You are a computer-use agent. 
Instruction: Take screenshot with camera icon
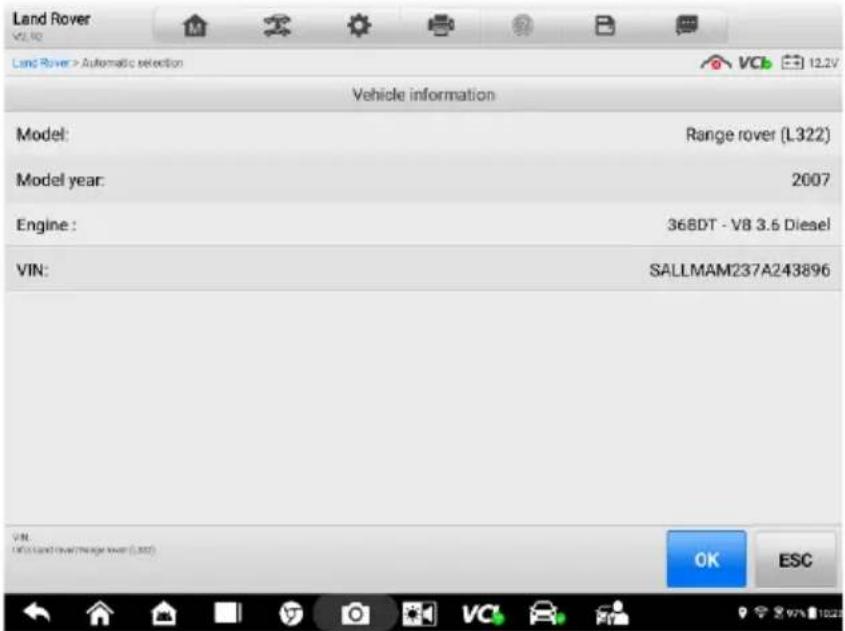(x=355, y=613)
